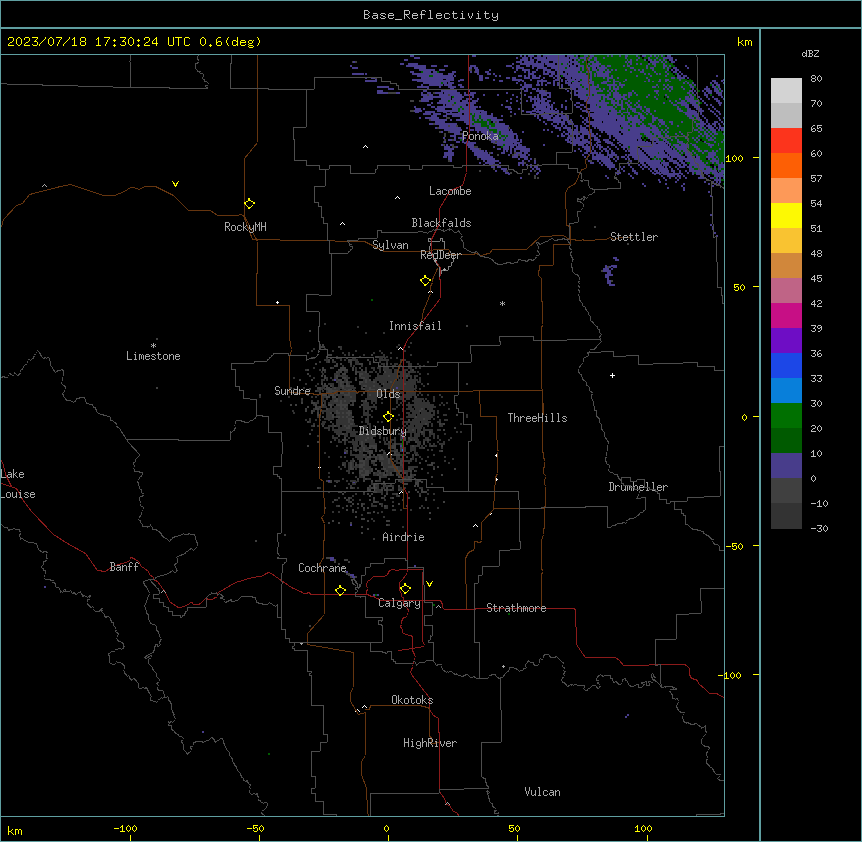Image resolution: width=862 pixels, height=842 pixels.
Task: Select the asterisk marker east of Innisfail
Action: 502,304
